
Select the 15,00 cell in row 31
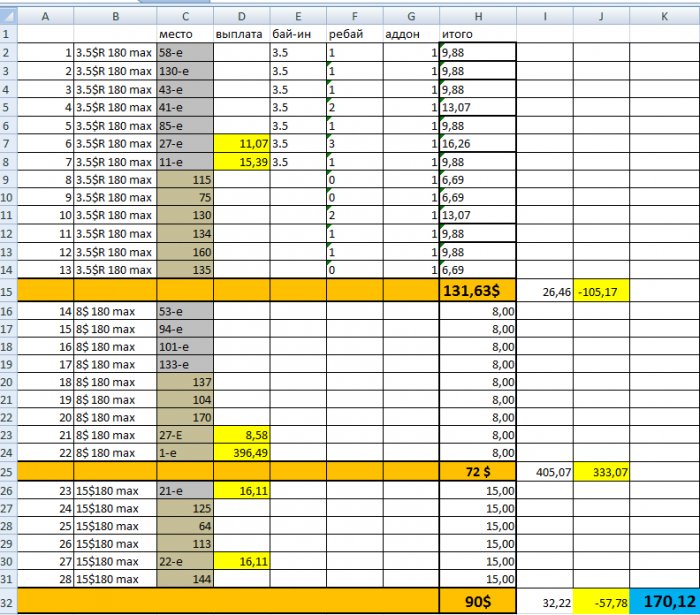point(478,579)
